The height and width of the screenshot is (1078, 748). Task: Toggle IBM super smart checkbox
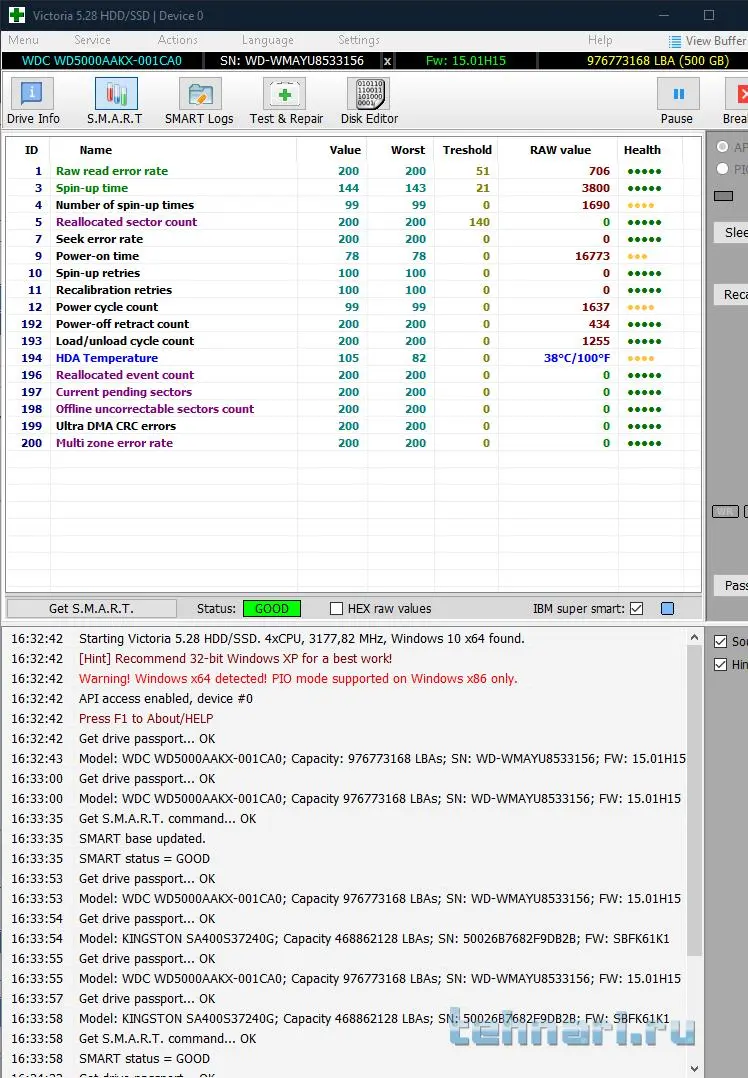637,608
